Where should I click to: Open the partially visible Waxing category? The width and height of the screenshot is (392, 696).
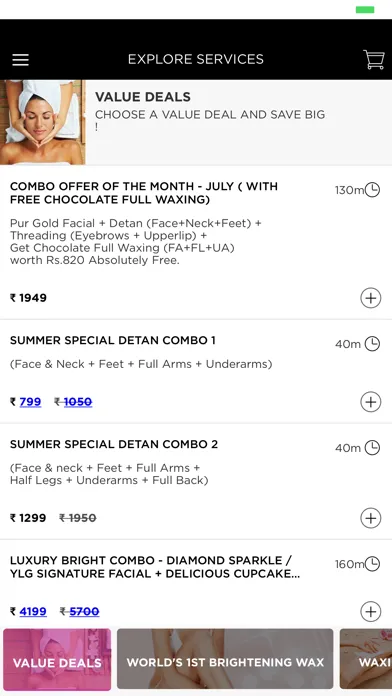click(x=366, y=659)
